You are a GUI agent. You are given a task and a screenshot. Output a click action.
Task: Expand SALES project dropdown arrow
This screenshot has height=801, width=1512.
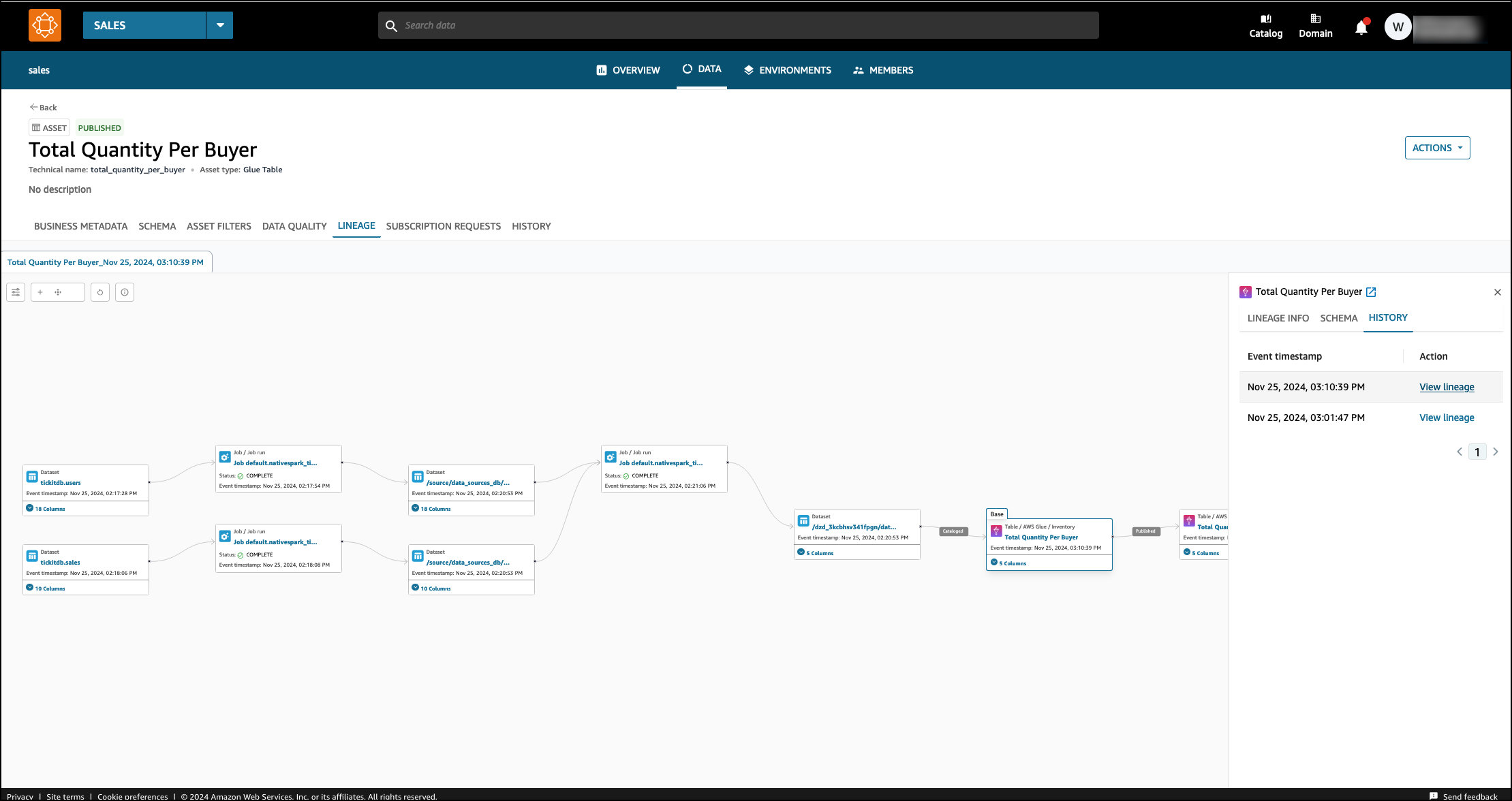click(219, 25)
